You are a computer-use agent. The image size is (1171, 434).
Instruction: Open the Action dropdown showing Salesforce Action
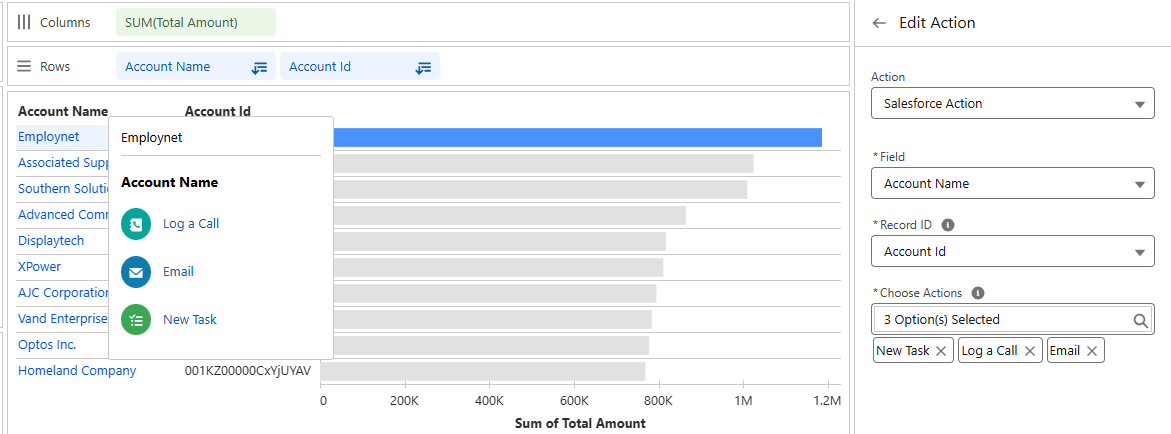1012,104
